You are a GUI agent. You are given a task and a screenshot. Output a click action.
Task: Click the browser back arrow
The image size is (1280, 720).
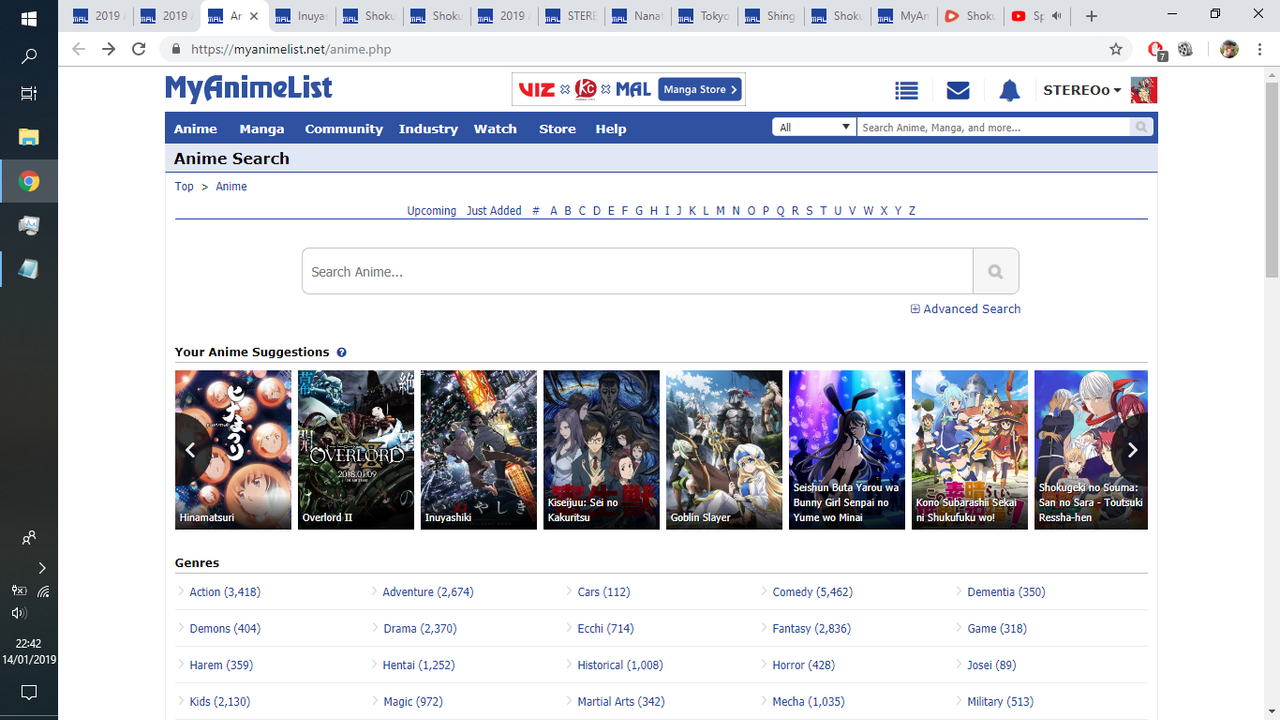tap(79, 49)
